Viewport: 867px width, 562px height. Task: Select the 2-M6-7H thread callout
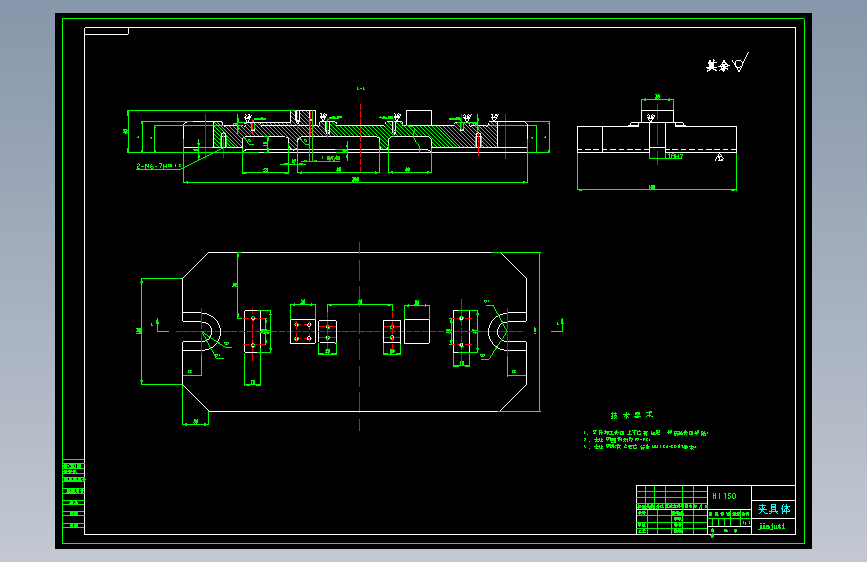(159, 165)
